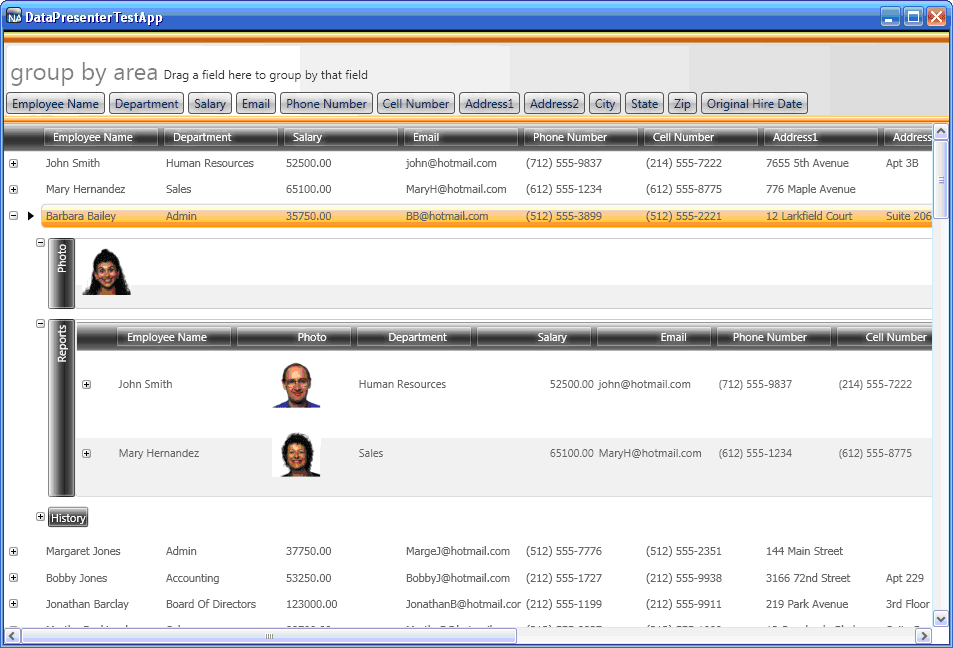
Task: Expand the John Smith top-level row
Action: [x=13, y=163]
